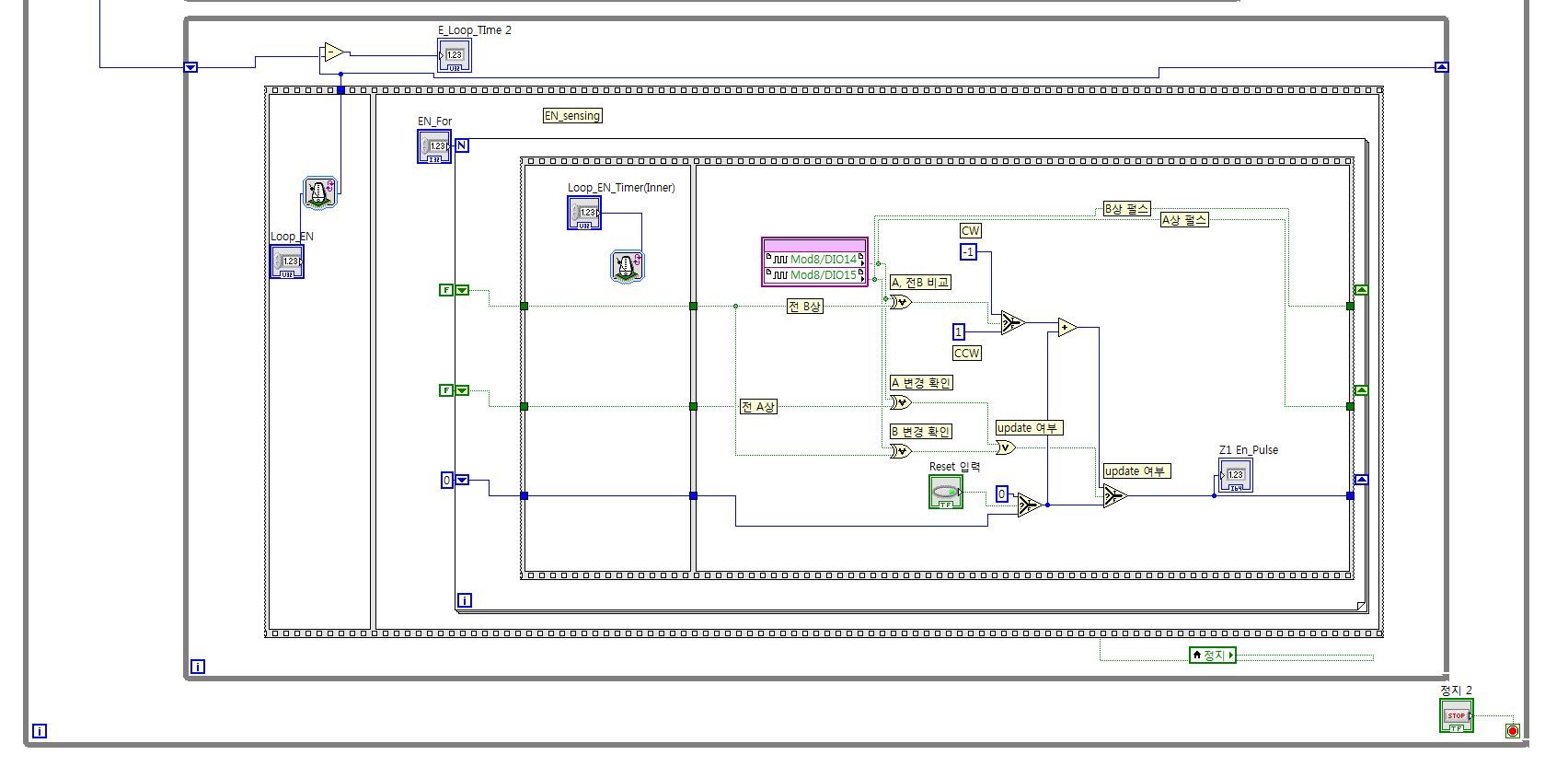Click the EN_For numeric control terminal
The width and height of the screenshot is (1568, 778).
(434, 146)
